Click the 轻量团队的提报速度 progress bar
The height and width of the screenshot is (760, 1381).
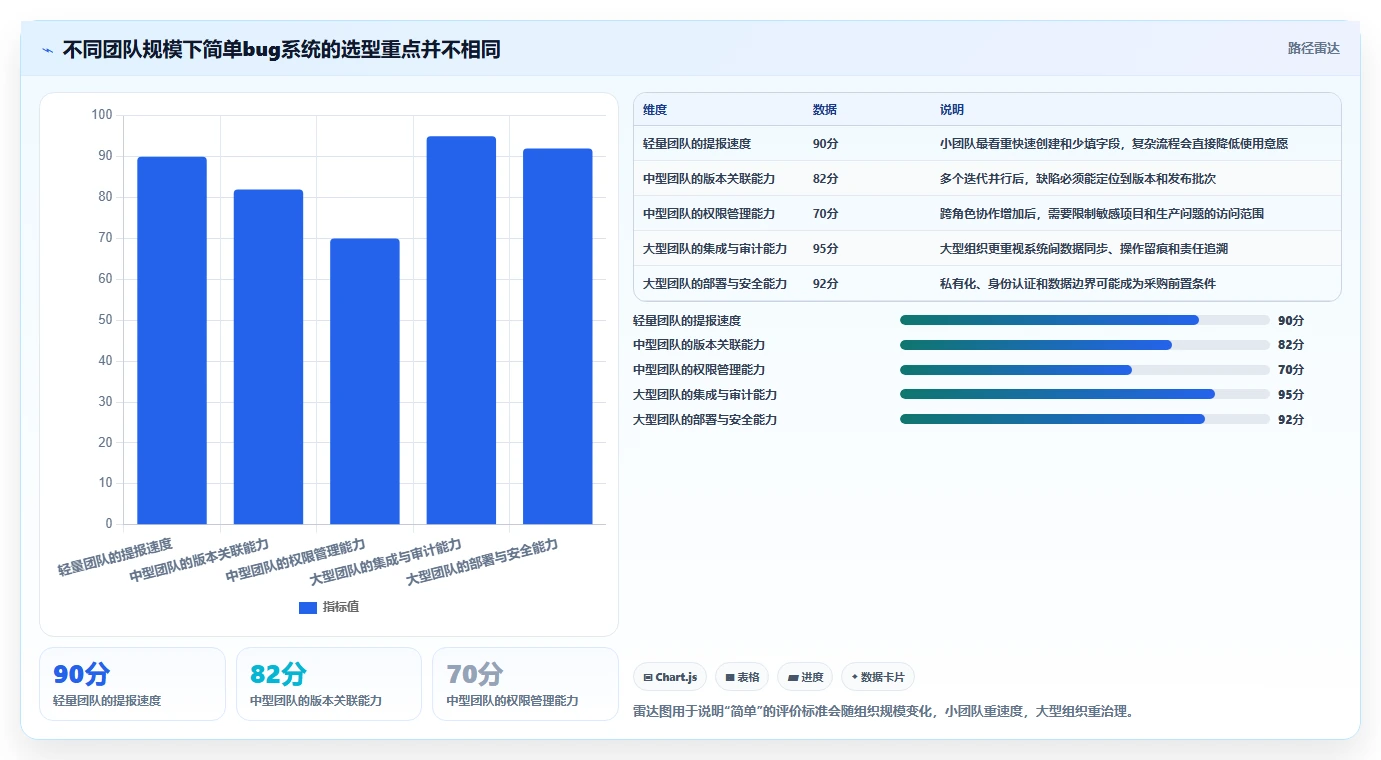(1084, 320)
